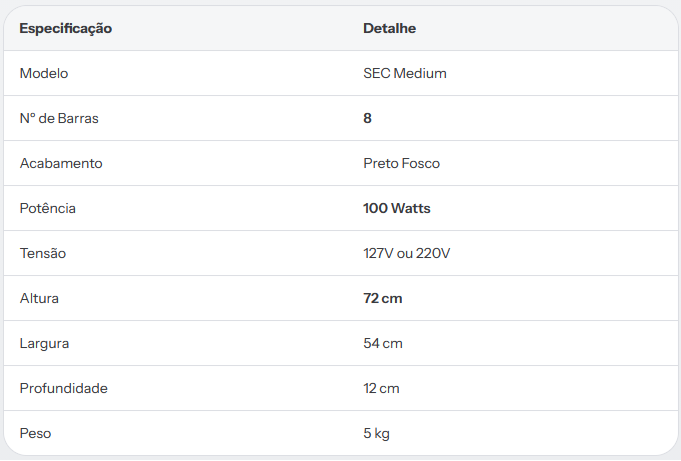Select the Modelo row label
The image size is (681, 461).
(44, 73)
